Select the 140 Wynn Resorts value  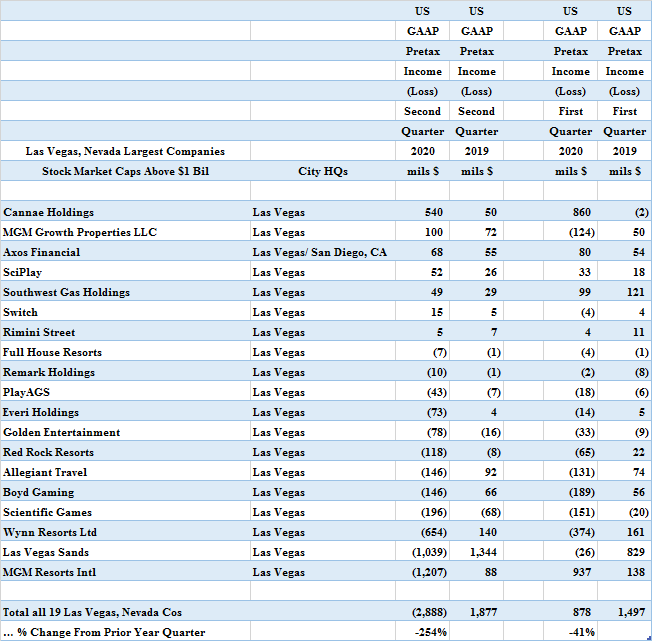488,532
